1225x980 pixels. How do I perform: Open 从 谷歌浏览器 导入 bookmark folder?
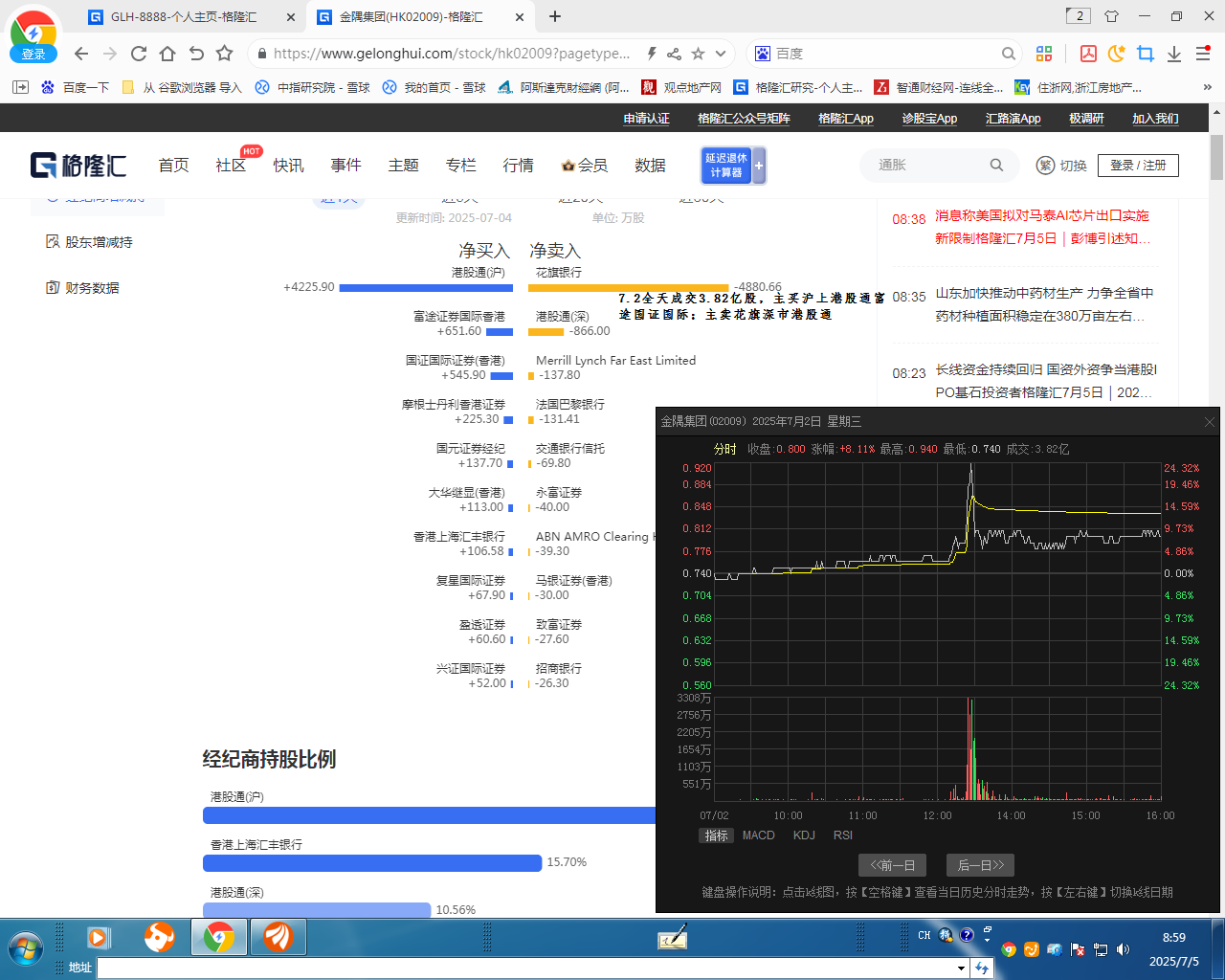(x=182, y=87)
